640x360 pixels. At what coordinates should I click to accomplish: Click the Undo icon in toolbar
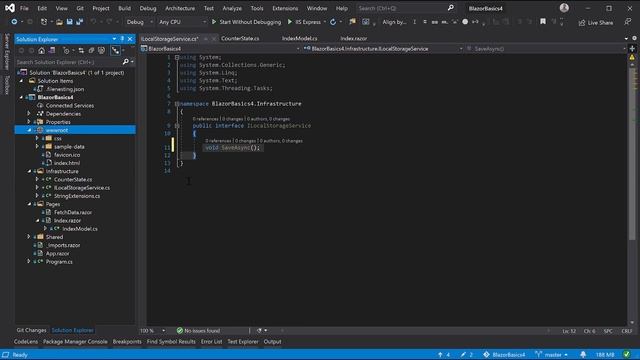coord(93,22)
